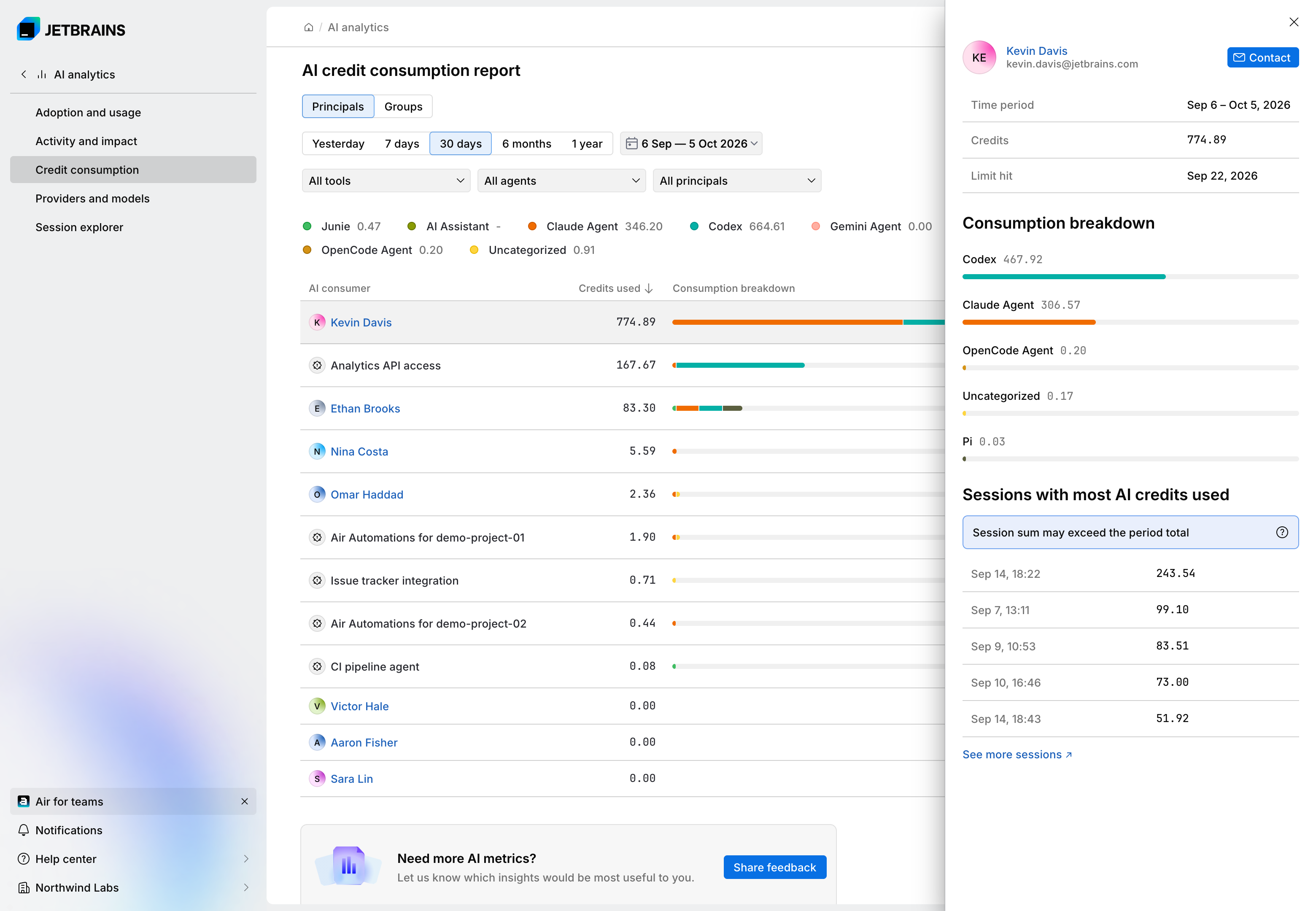The image size is (1316, 911).
Task: Click the AI analytics breadcrumb text
Action: [x=358, y=27]
